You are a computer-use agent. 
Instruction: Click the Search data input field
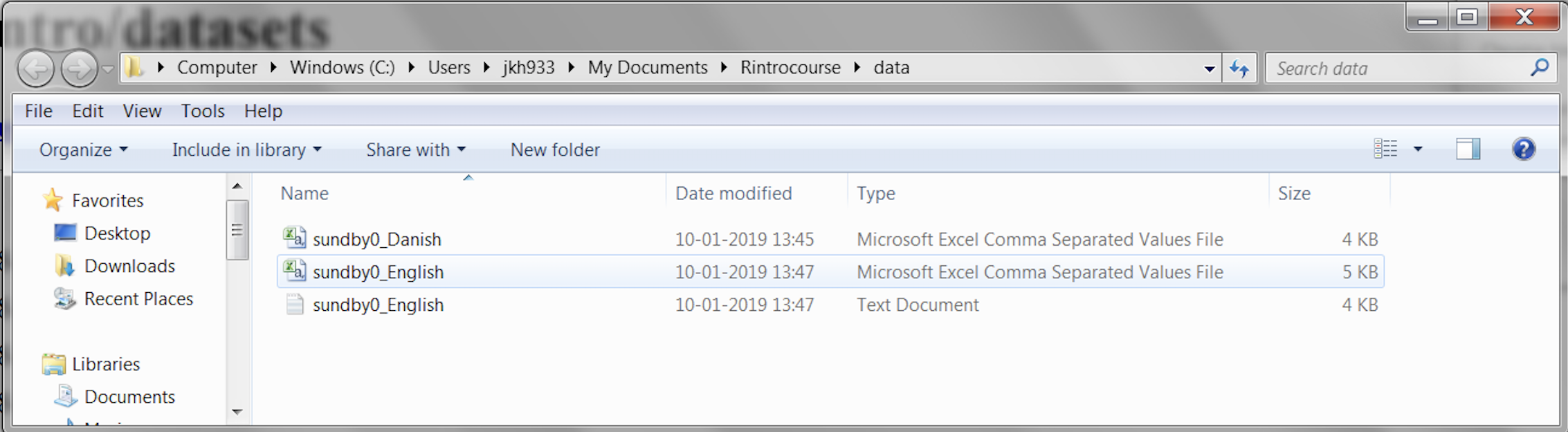1398,69
